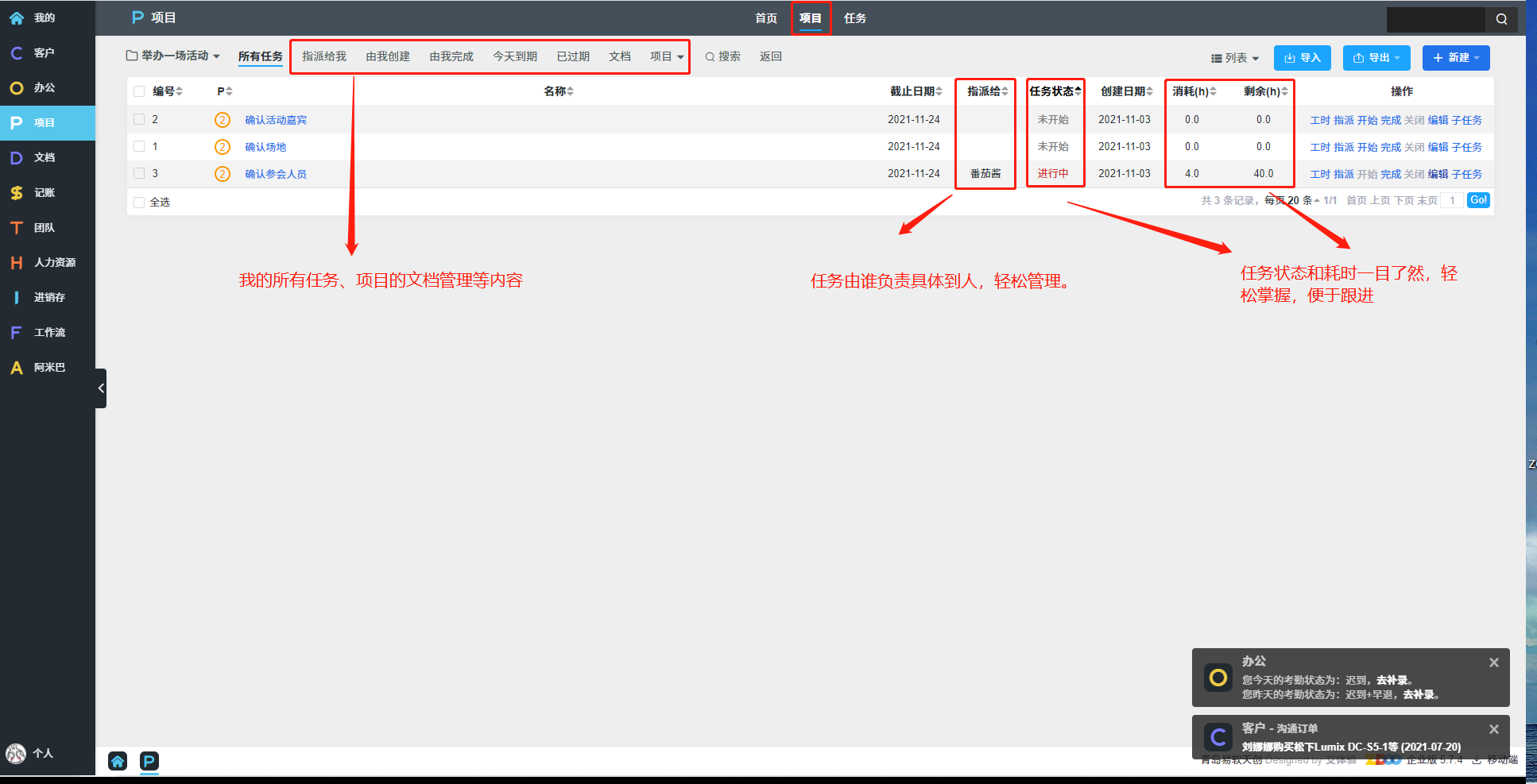Click the page number input field
The width and height of the screenshot is (1537, 784).
point(1452,200)
